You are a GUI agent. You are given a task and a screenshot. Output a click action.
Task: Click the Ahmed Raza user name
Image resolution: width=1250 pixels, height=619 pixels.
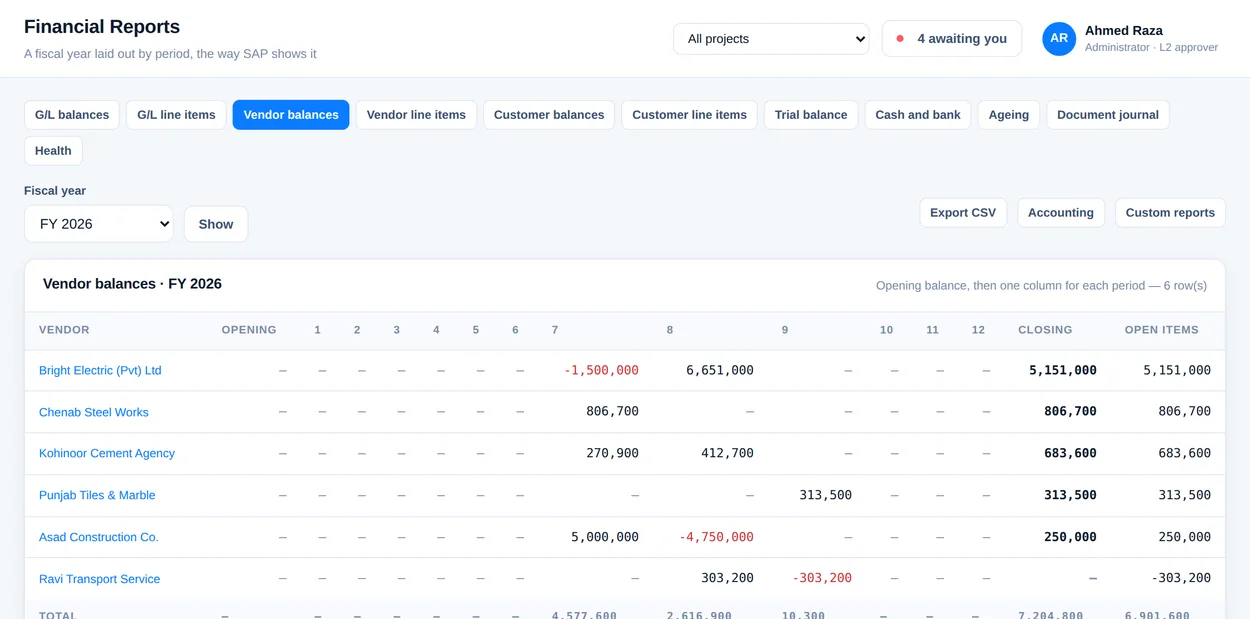click(x=1124, y=31)
